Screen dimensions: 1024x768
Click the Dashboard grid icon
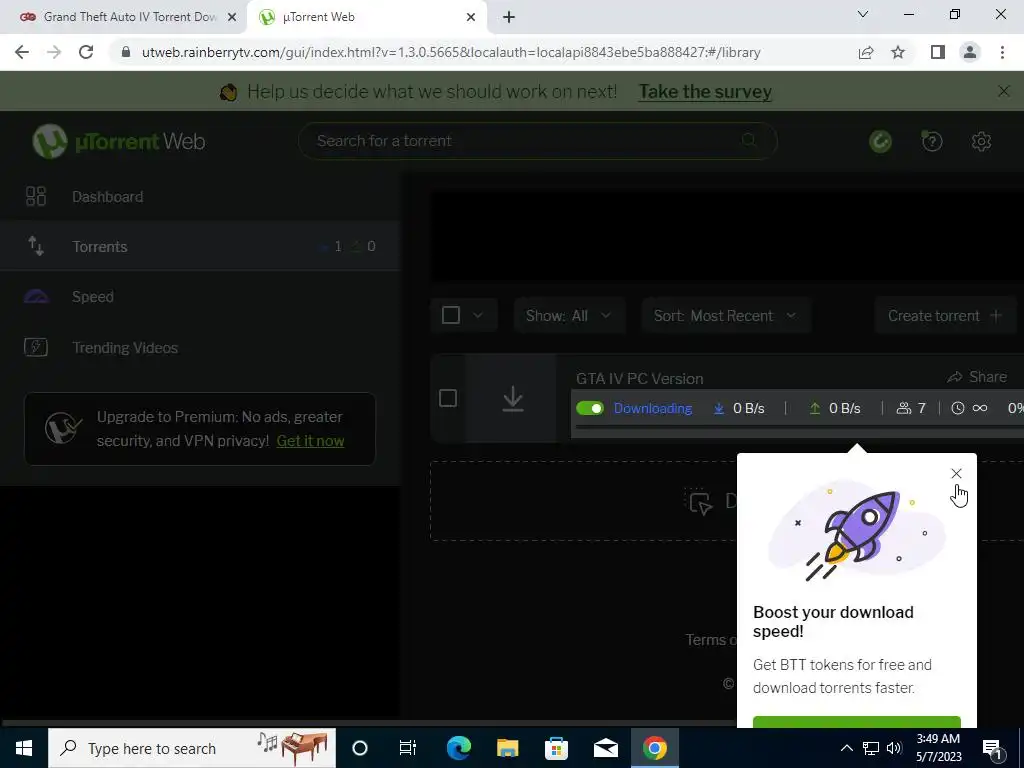coord(36,197)
